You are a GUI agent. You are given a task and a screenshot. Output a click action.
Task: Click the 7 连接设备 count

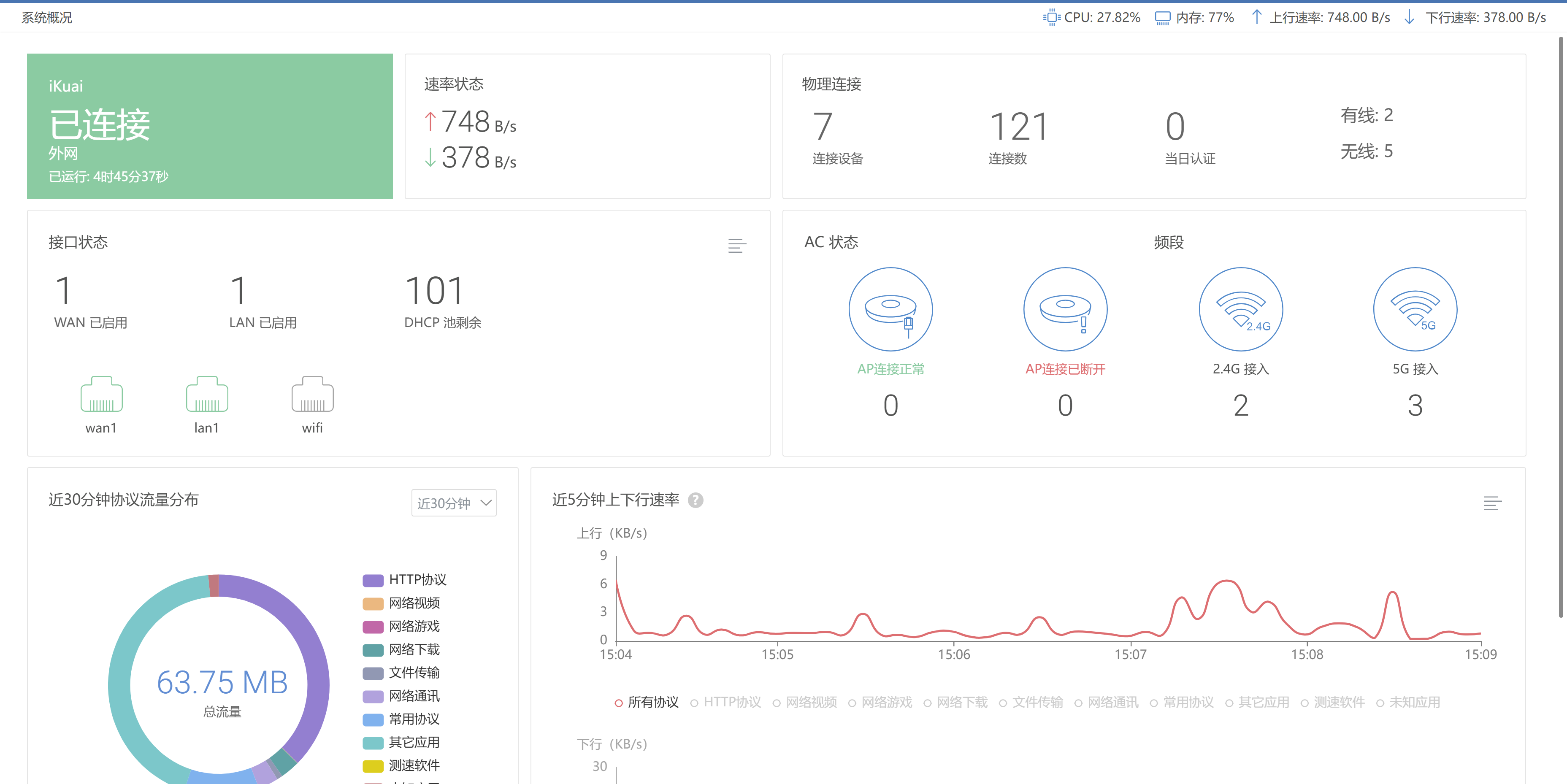click(823, 127)
